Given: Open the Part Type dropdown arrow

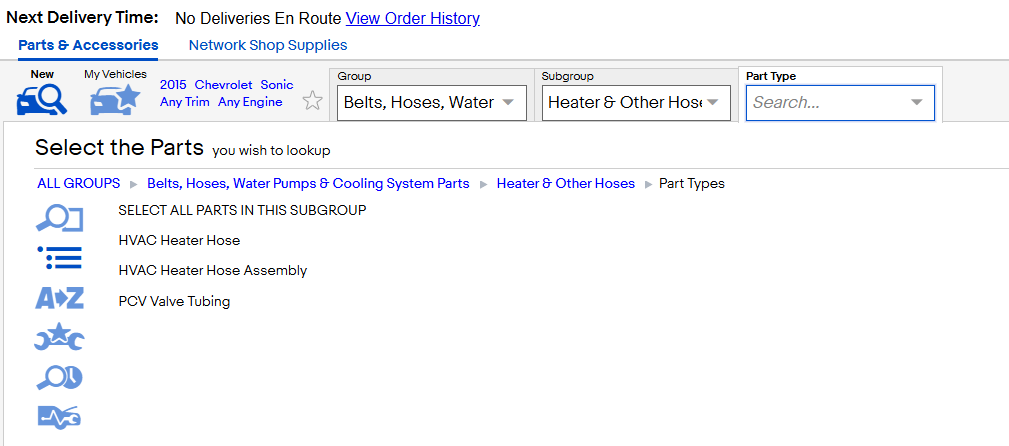Looking at the screenshot, I should click(x=917, y=102).
